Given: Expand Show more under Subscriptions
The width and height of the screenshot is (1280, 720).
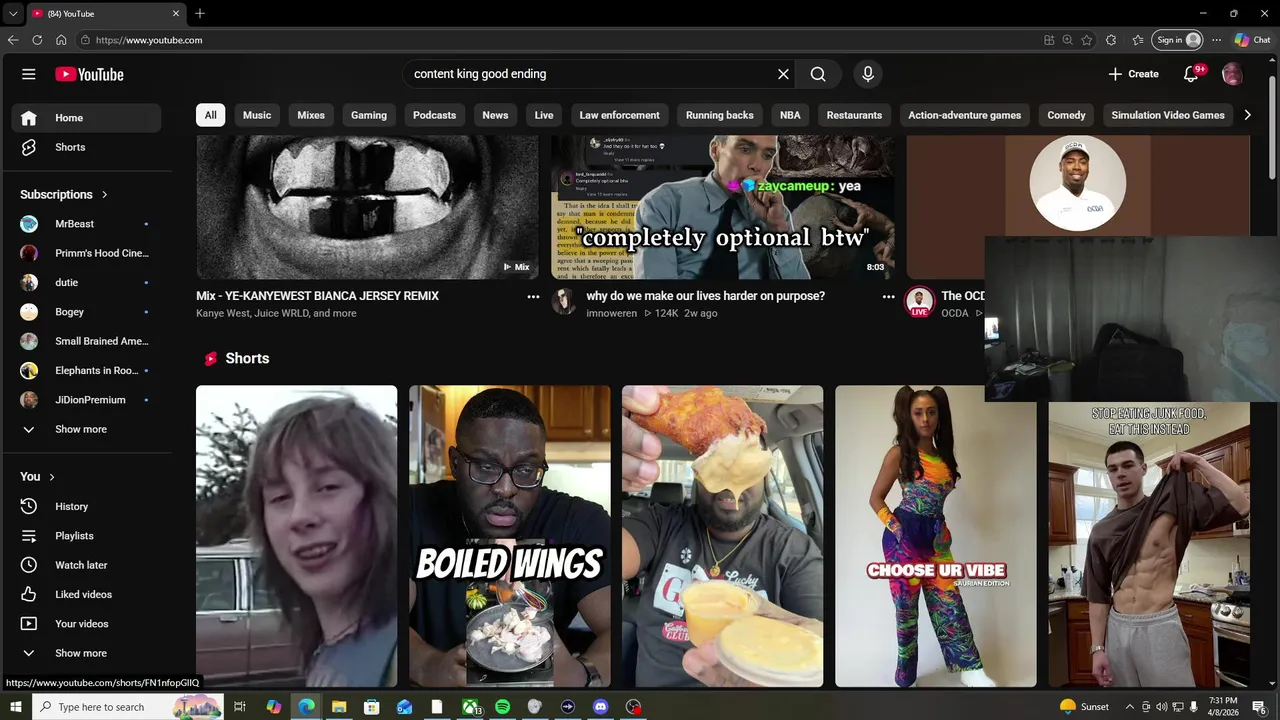Looking at the screenshot, I should (x=86, y=429).
